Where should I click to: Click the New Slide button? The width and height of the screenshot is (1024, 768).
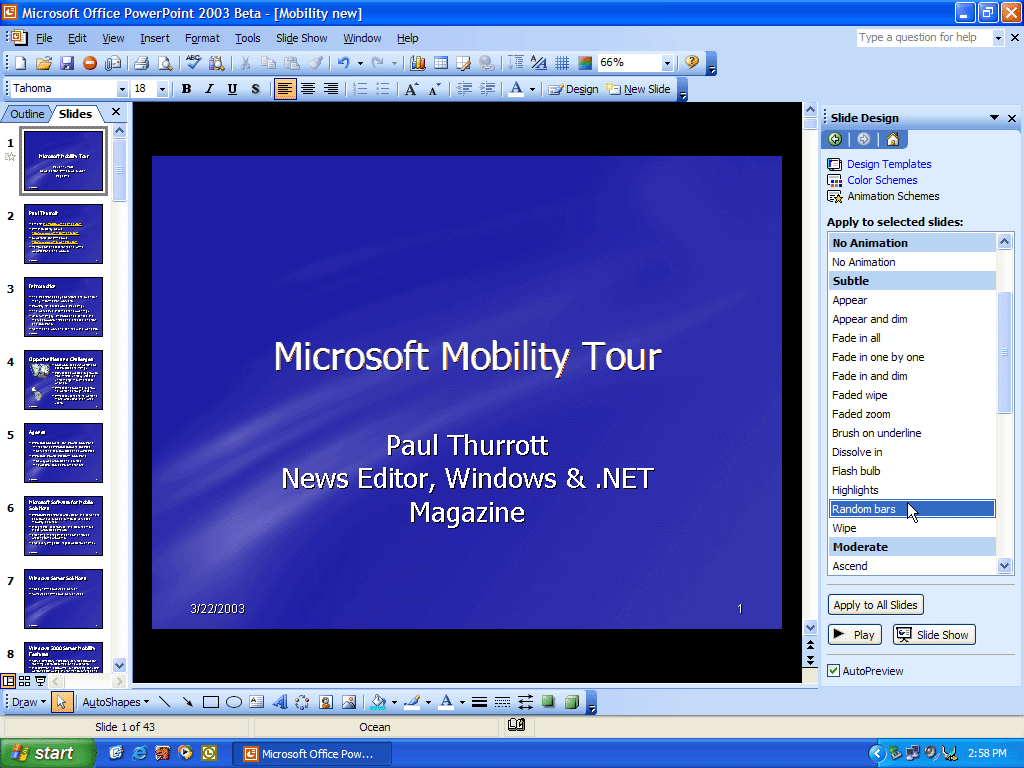click(x=639, y=89)
